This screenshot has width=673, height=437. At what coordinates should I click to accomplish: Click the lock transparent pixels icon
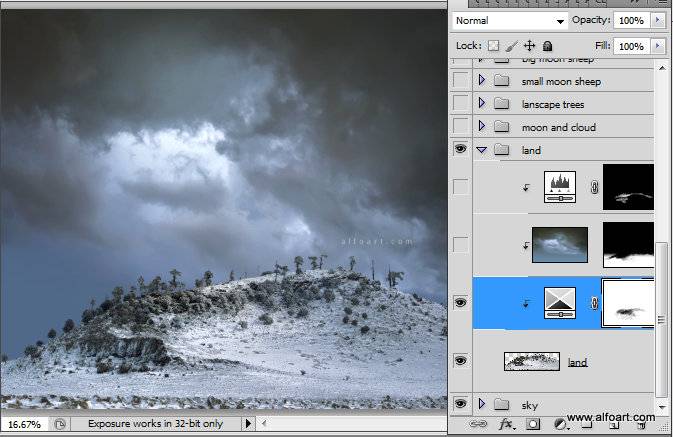pos(493,46)
